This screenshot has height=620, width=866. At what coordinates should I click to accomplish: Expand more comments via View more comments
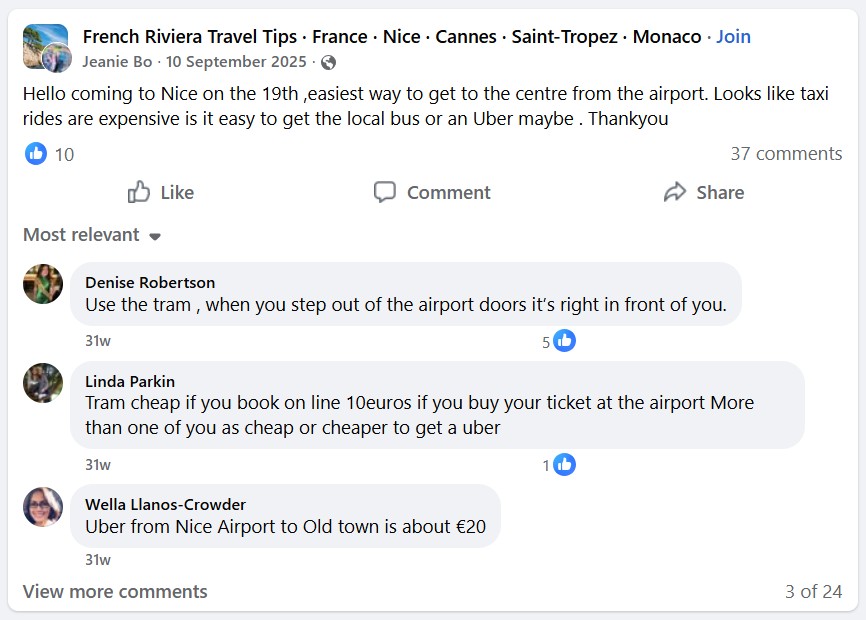coord(114,592)
